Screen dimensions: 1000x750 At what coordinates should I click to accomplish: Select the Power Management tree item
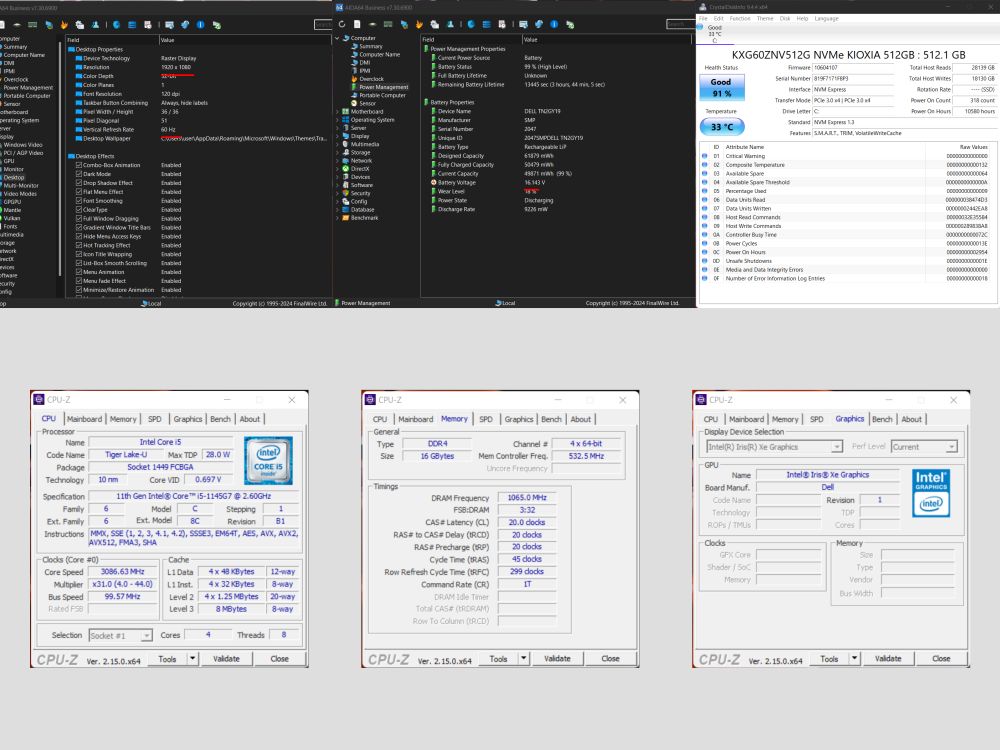coord(383,87)
